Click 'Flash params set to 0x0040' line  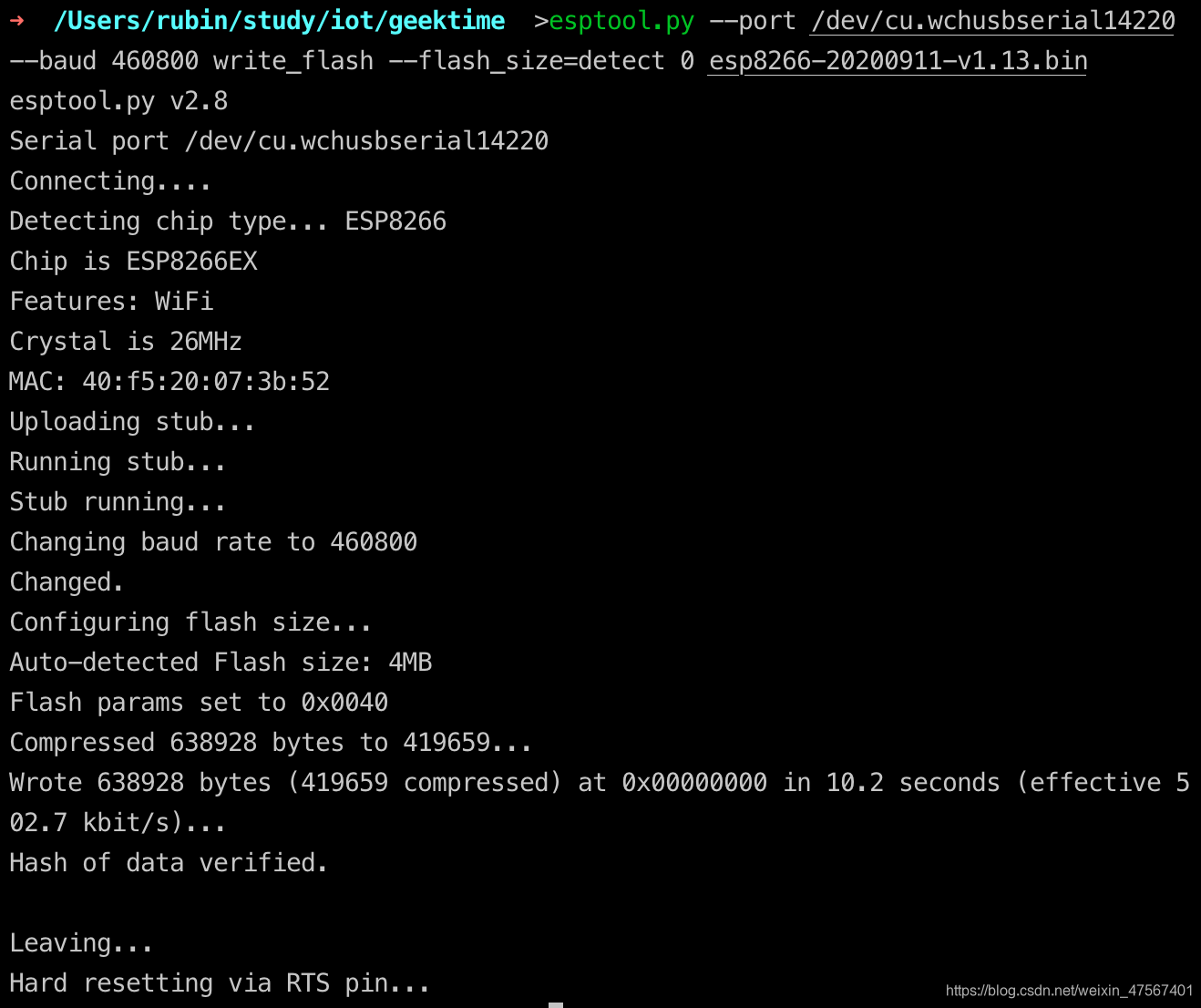[199, 703]
